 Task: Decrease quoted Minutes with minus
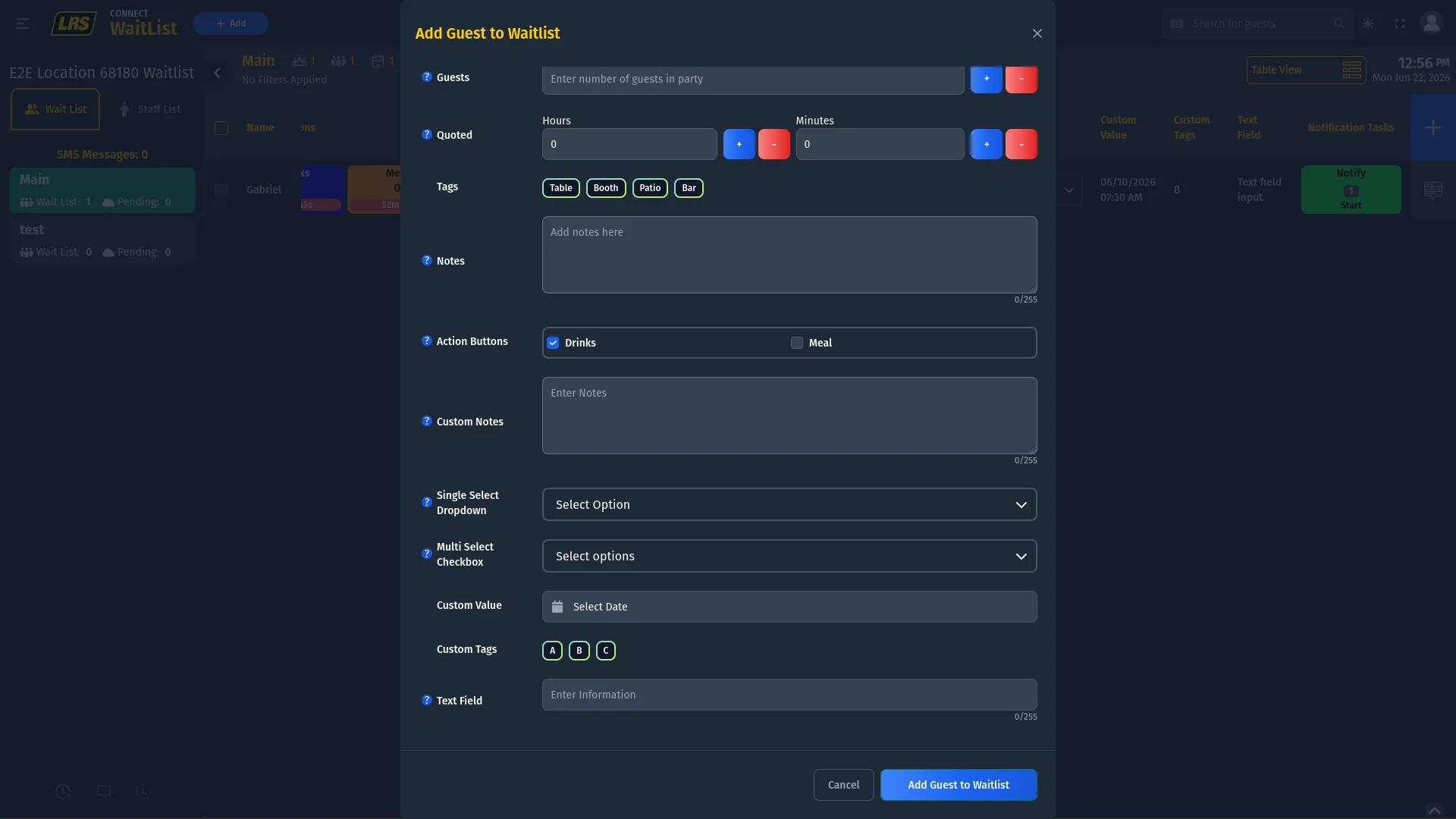[1021, 144]
